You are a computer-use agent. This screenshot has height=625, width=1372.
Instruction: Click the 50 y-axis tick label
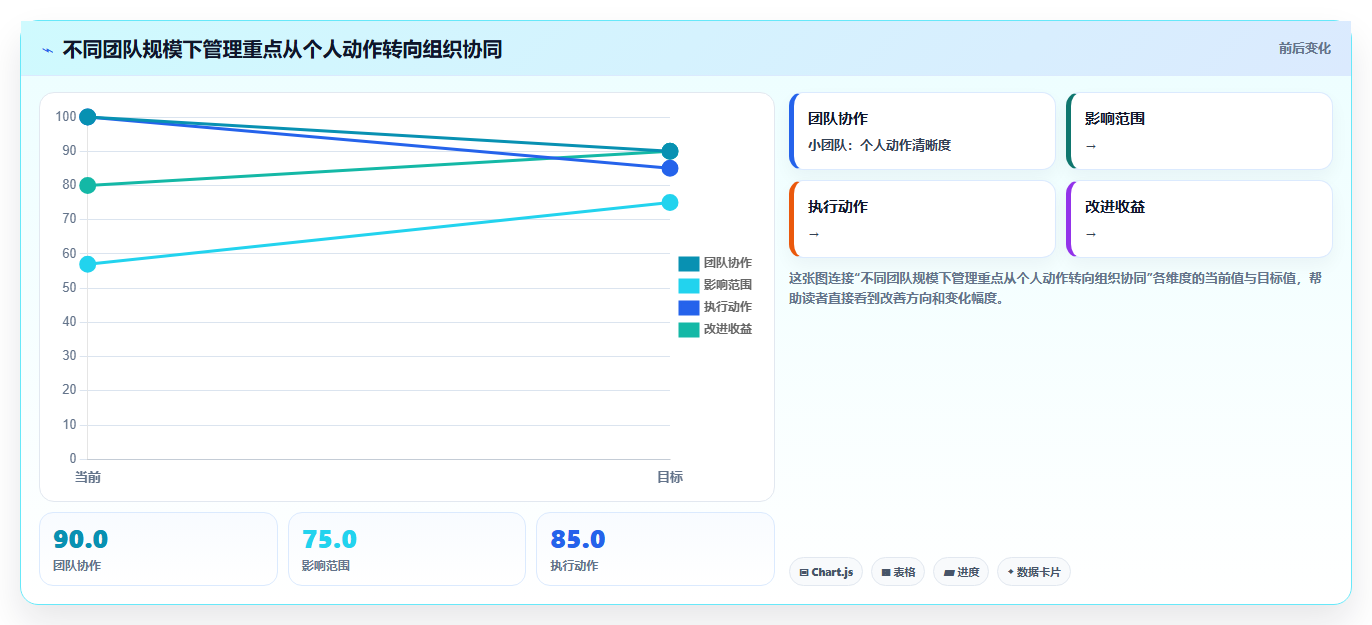tap(69, 288)
